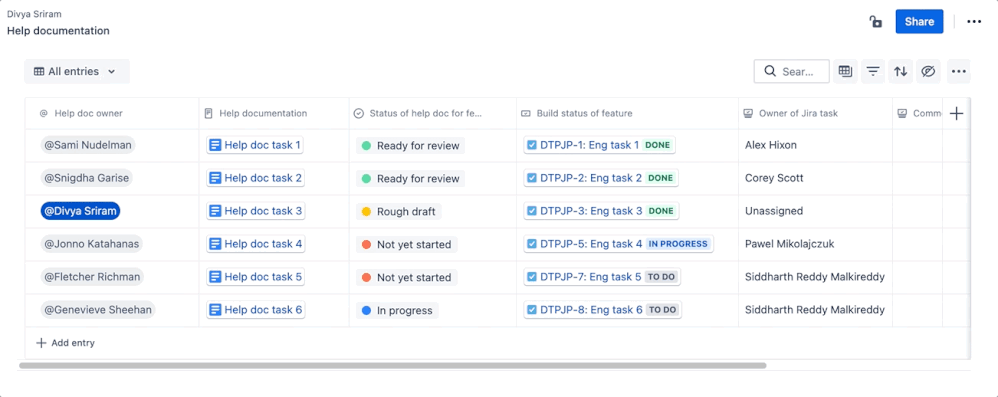
Task: Click the Divya Sriram breadcrumb text
Action: click(x=34, y=14)
